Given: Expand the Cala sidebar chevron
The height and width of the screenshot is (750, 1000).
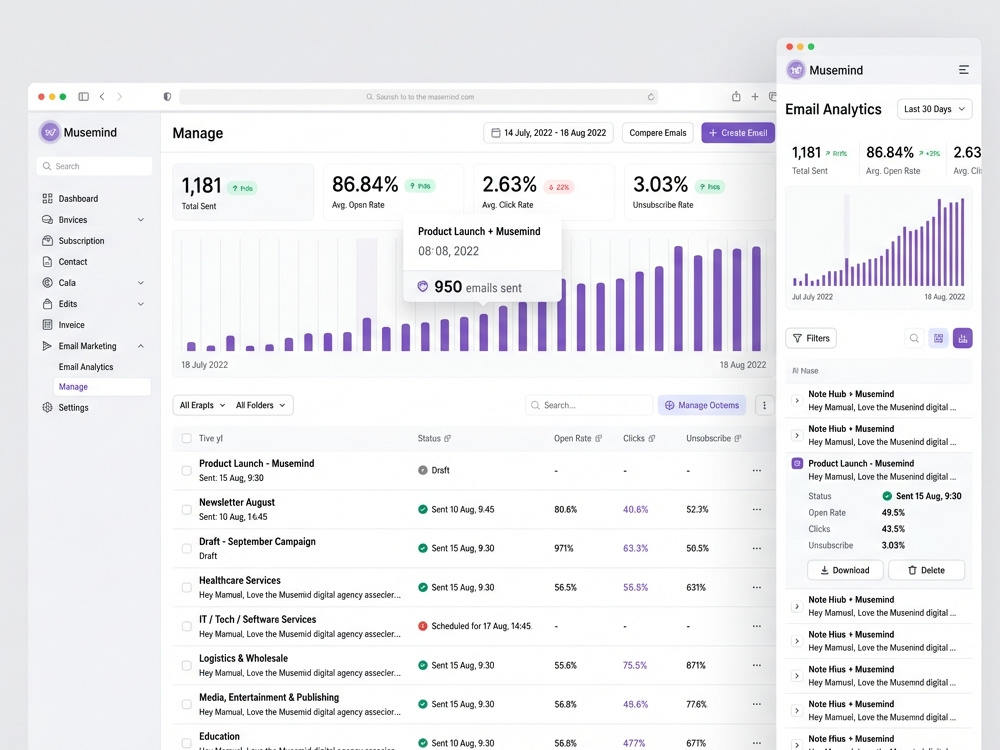Looking at the screenshot, I should 140,283.
